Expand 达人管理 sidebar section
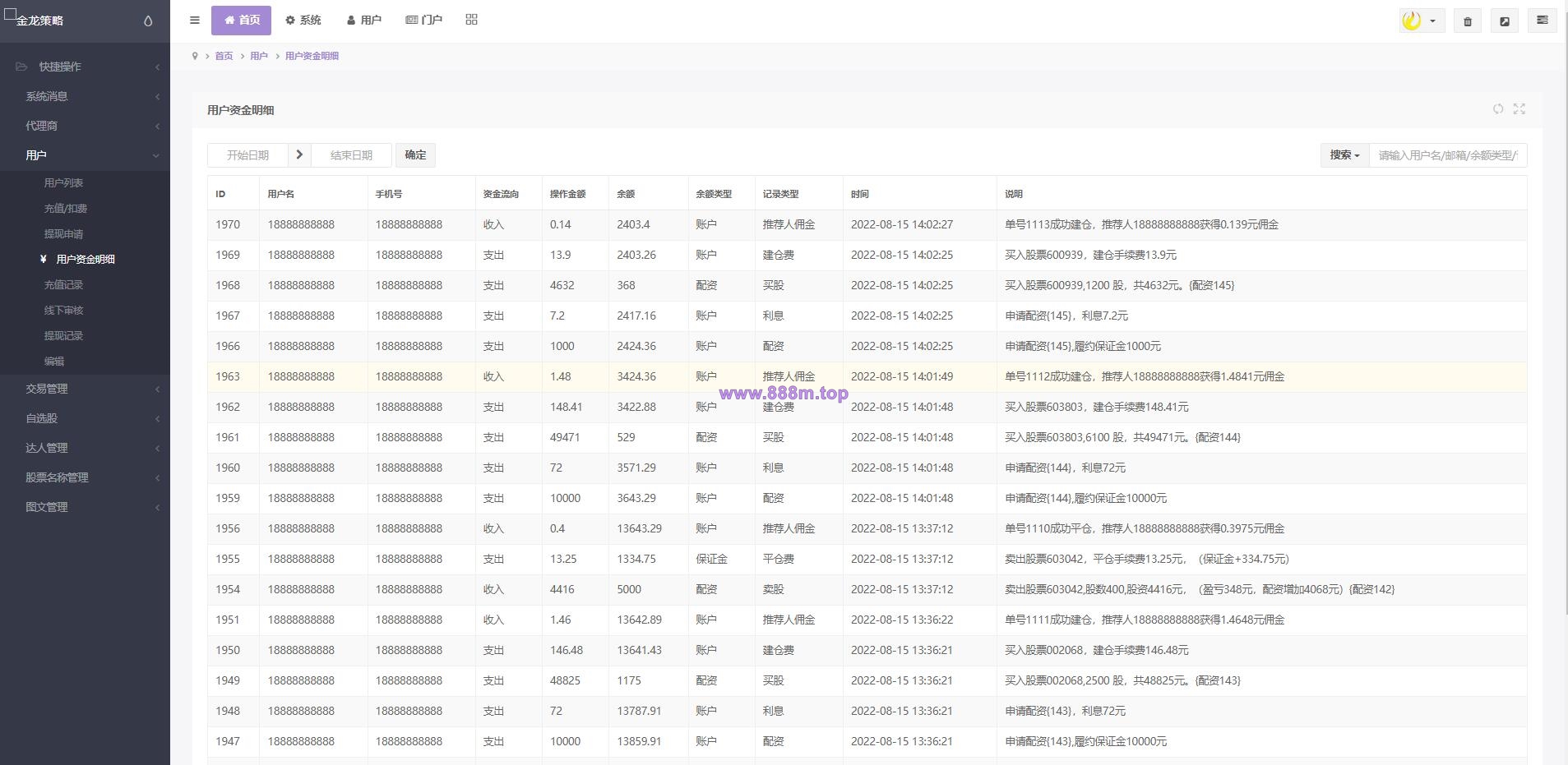 pyautogui.click(x=85, y=448)
